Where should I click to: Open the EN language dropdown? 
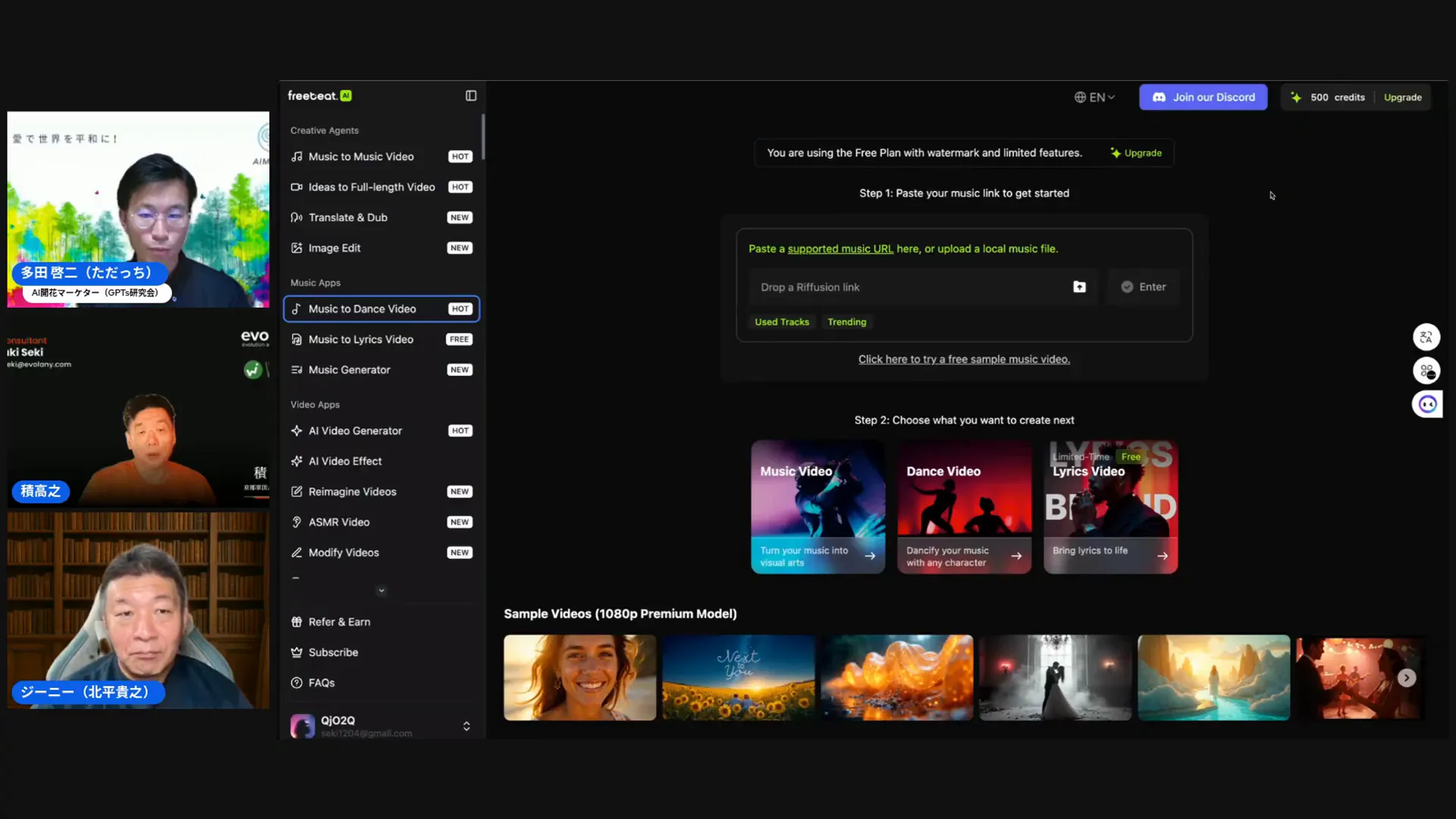click(x=1094, y=97)
